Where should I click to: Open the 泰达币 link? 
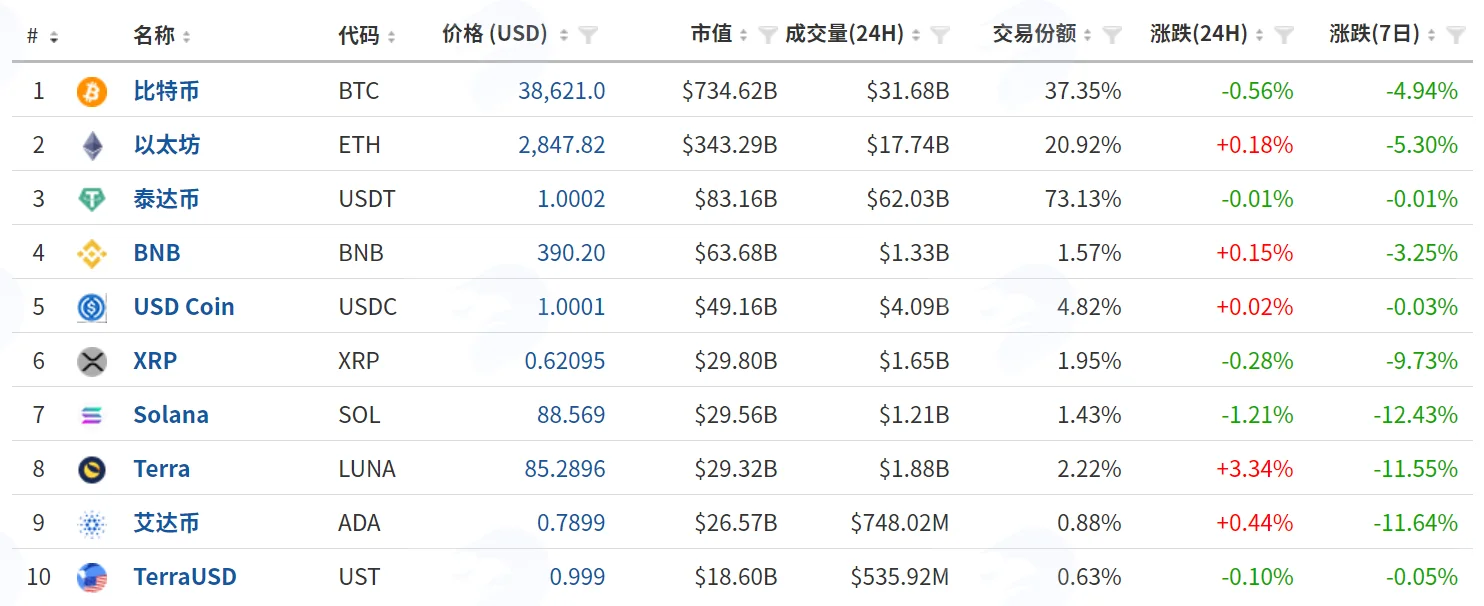click(167, 199)
